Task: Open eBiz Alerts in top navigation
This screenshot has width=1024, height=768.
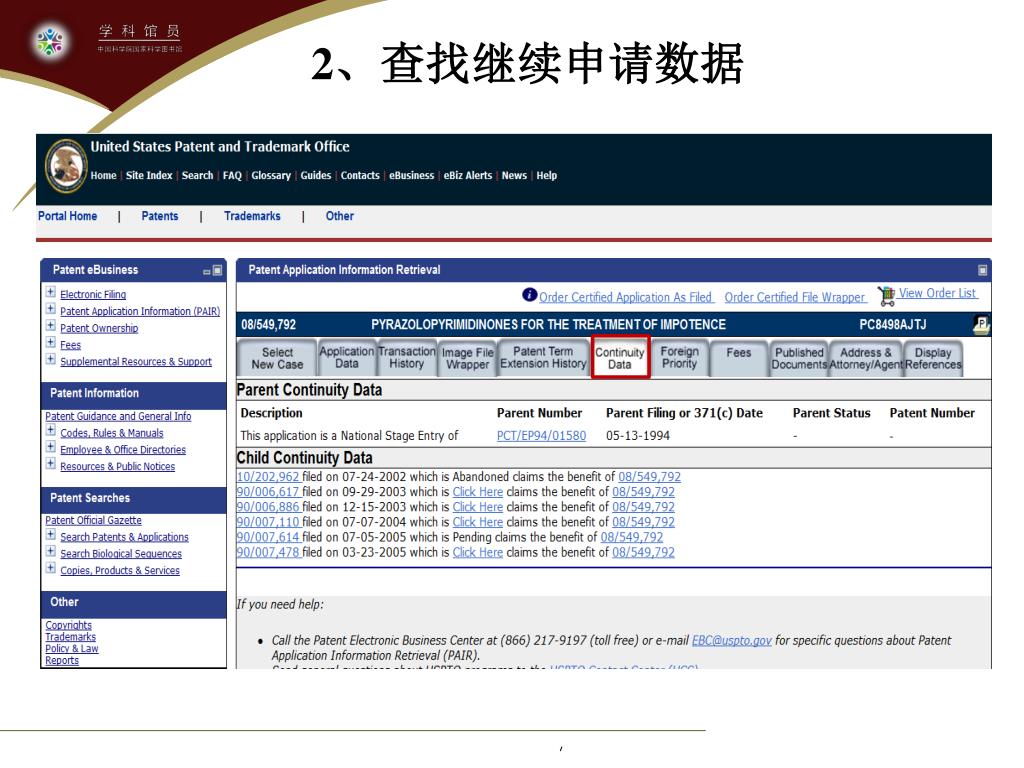Action: 468,176
